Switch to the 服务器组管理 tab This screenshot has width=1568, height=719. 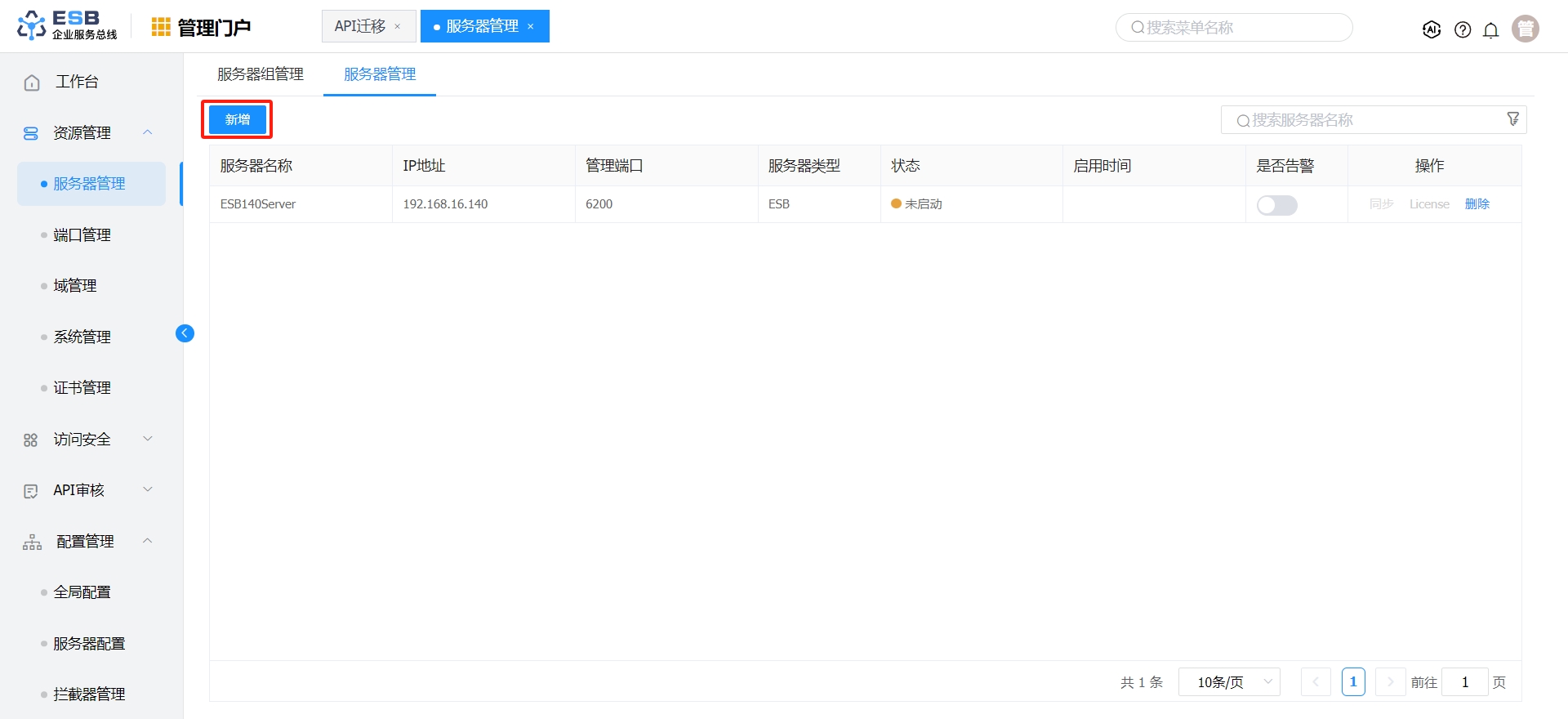(x=261, y=74)
